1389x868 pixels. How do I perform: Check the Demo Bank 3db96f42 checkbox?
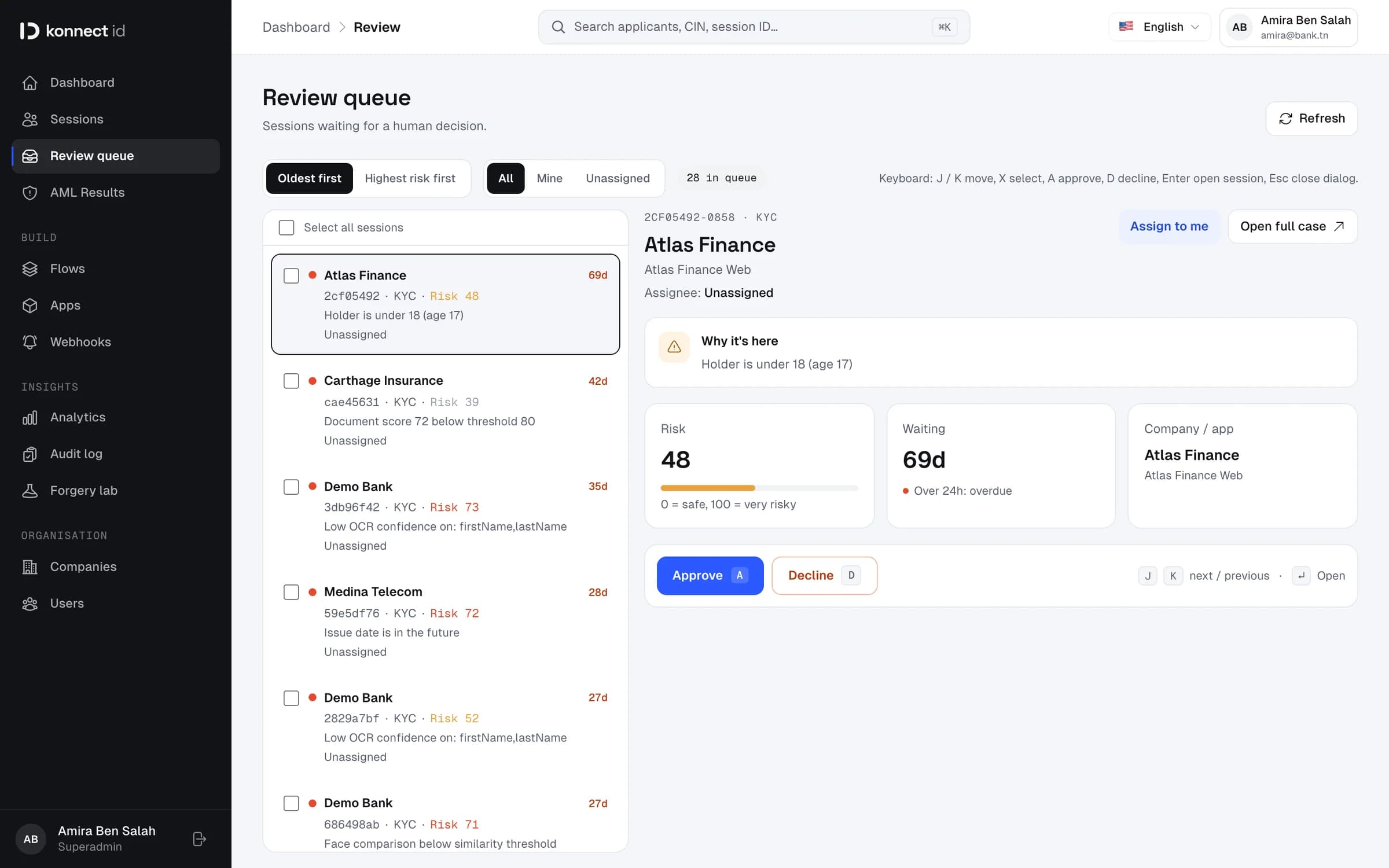[291, 487]
